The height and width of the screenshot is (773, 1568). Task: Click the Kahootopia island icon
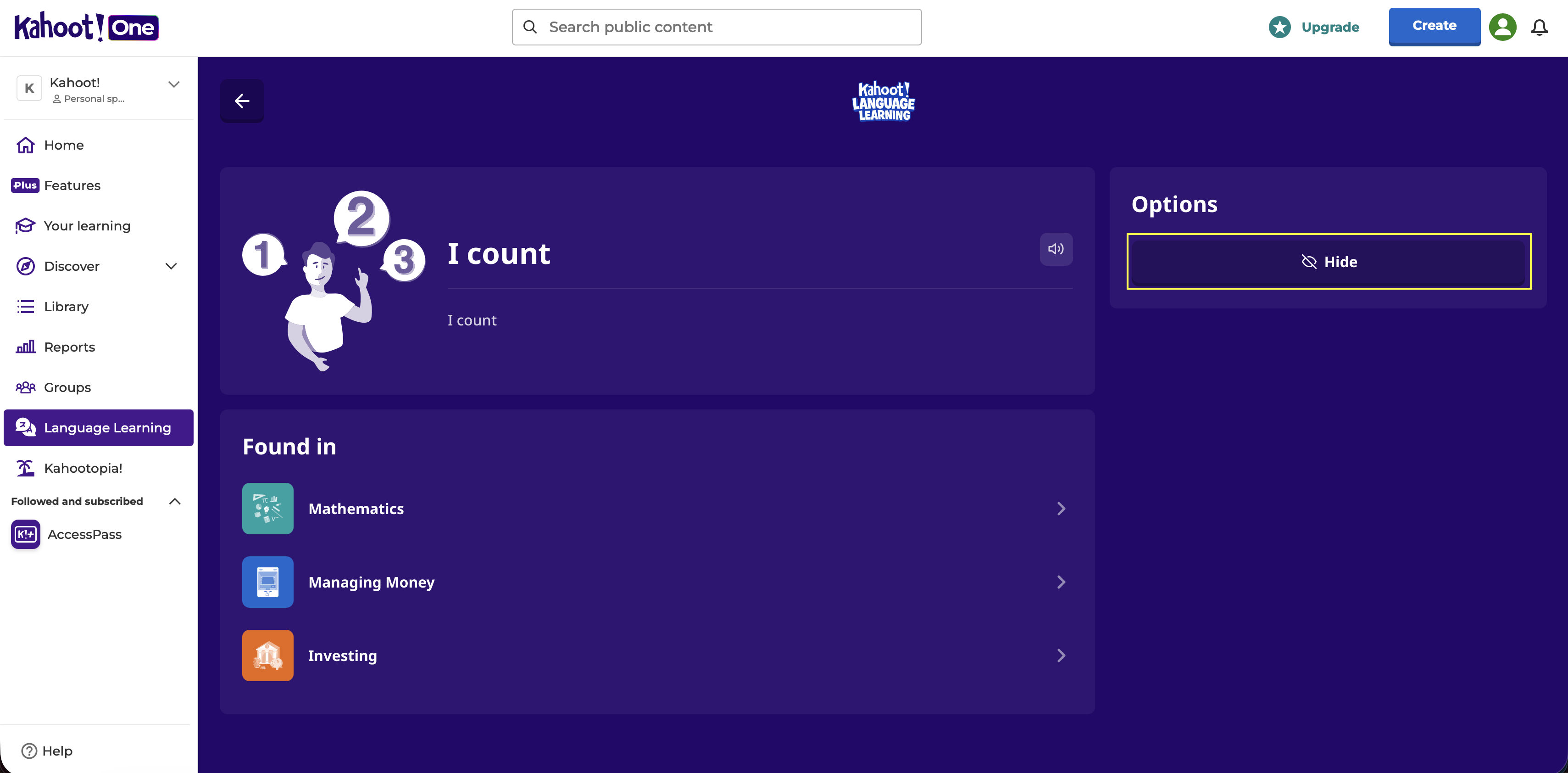tap(26, 468)
